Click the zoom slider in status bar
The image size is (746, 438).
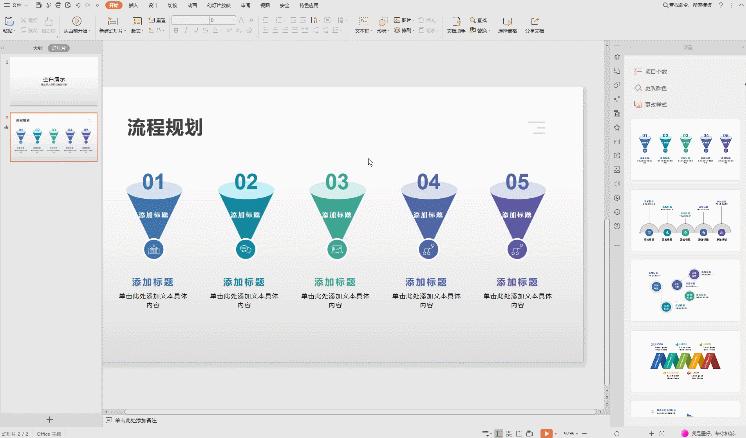[616, 433]
